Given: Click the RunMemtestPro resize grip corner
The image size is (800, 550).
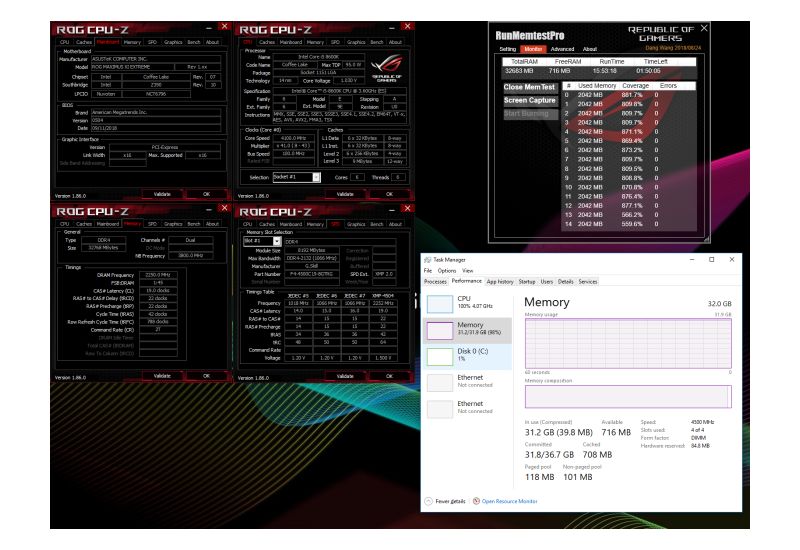Looking at the screenshot, I should point(707,239).
